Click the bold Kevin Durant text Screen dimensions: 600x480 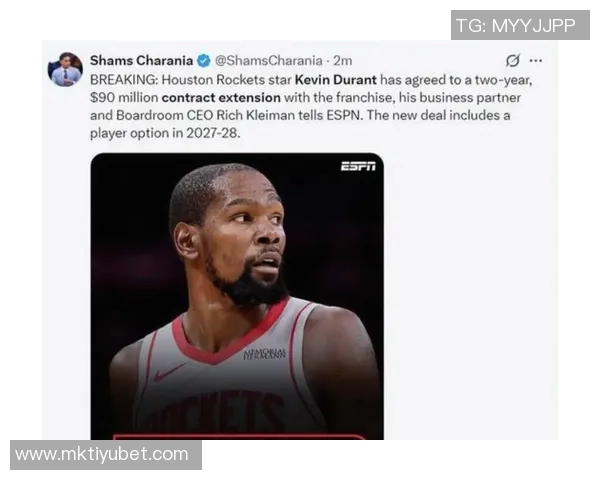pos(336,80)
